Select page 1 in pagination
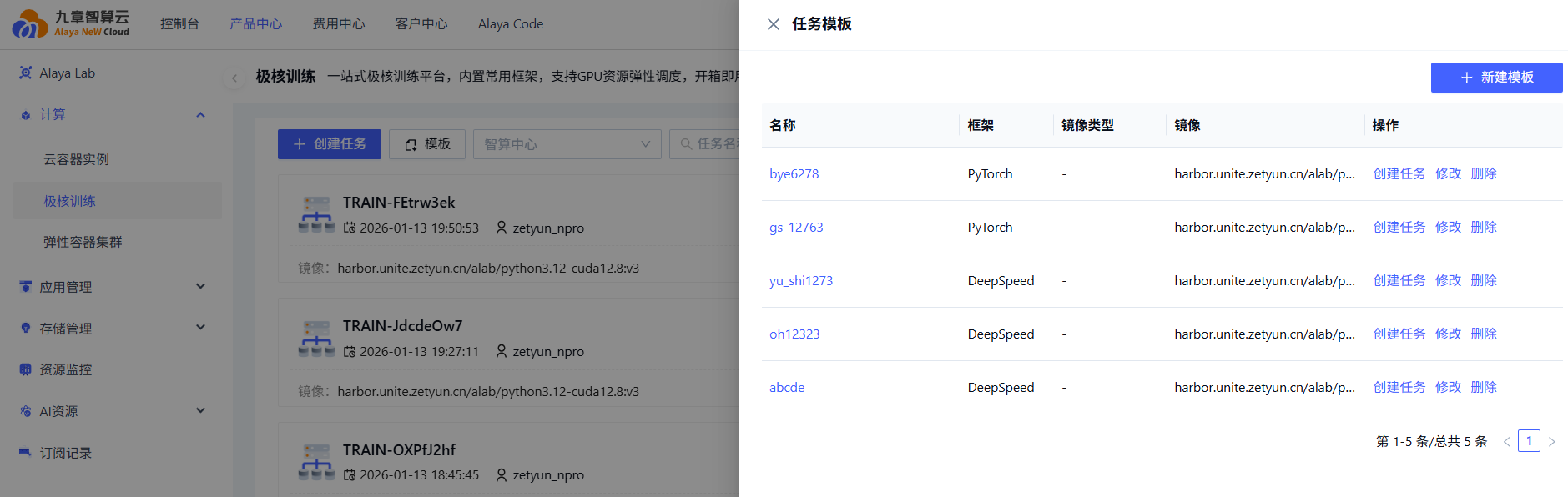This screenshot has width=1568, height=497. [x=1529, y=441]
